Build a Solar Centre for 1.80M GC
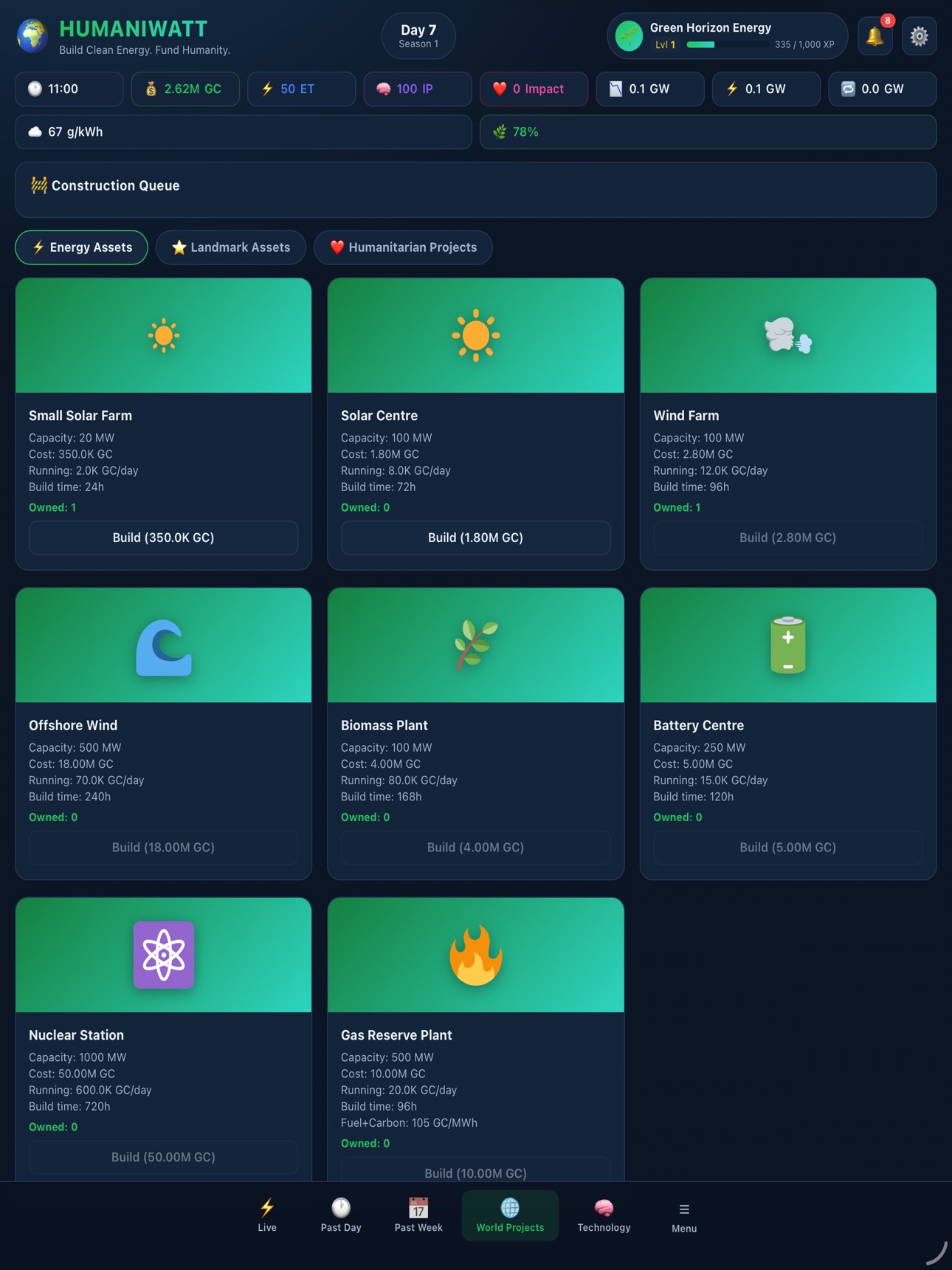 pos(476,538)
